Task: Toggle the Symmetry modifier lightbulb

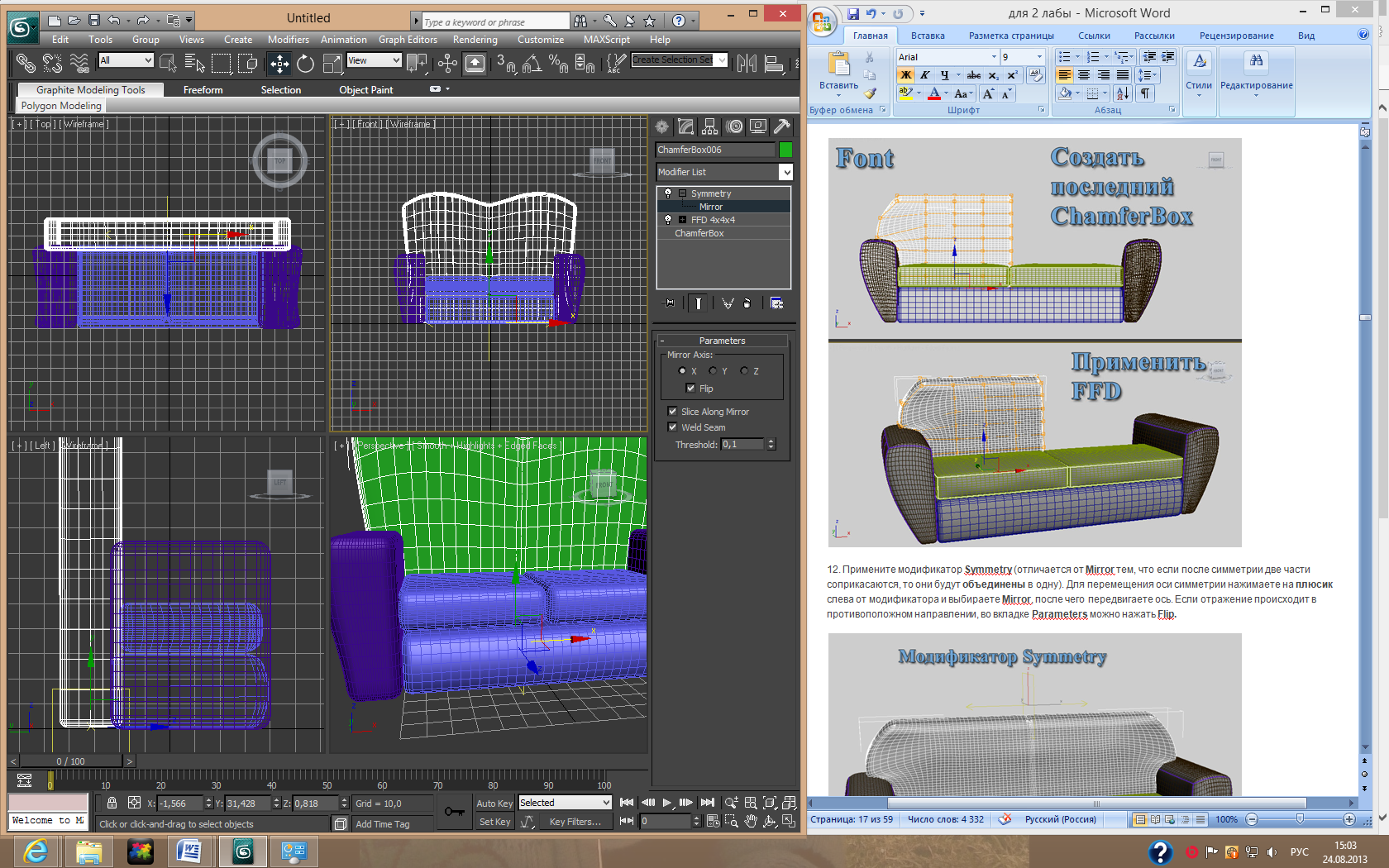Action: tap(668, 193)
